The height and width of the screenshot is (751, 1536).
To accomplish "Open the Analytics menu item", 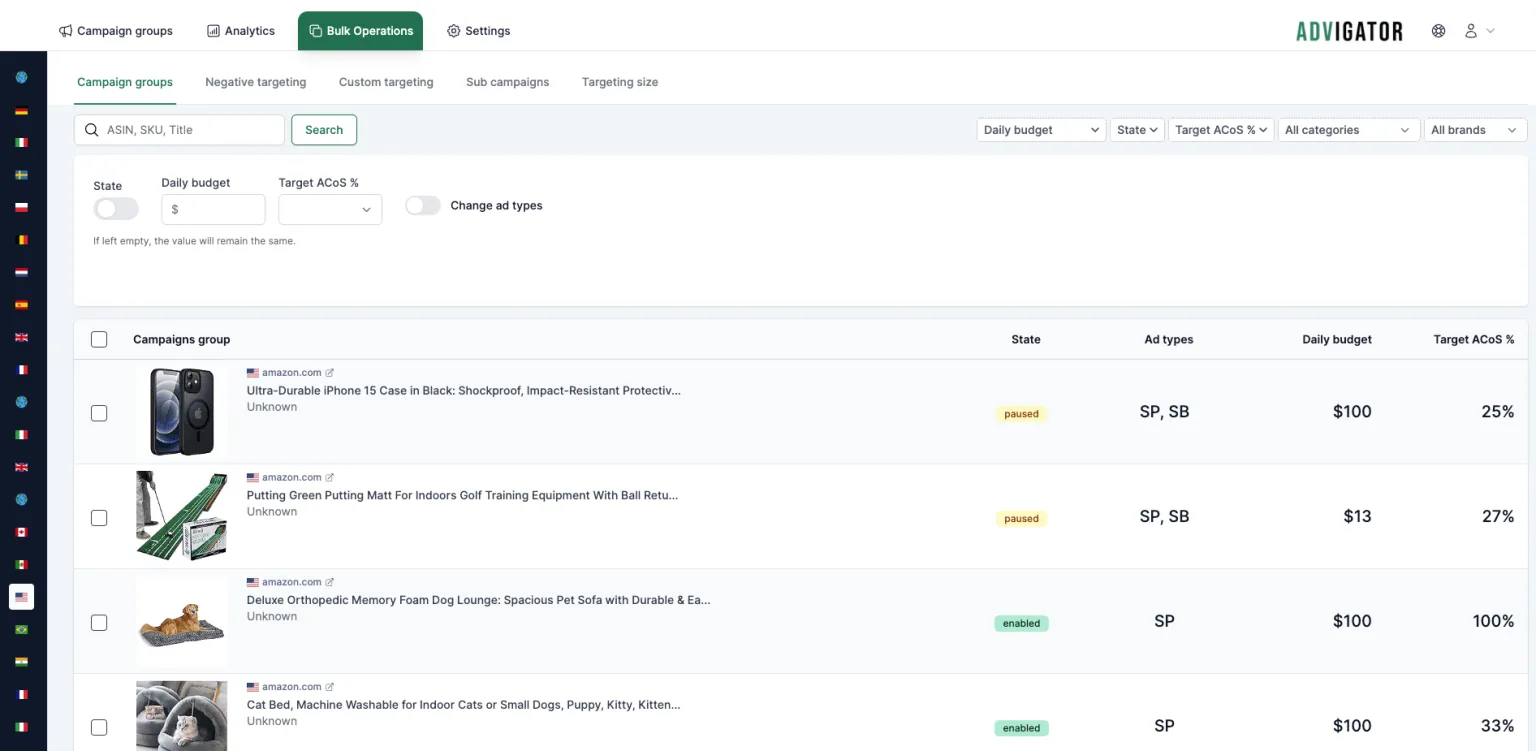I will (241, 31).
